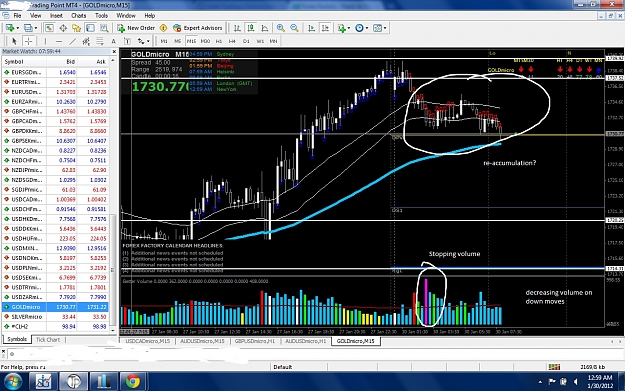Open a new chart from the toolbar
625x391 pixels.
click(x=9, y=28)
